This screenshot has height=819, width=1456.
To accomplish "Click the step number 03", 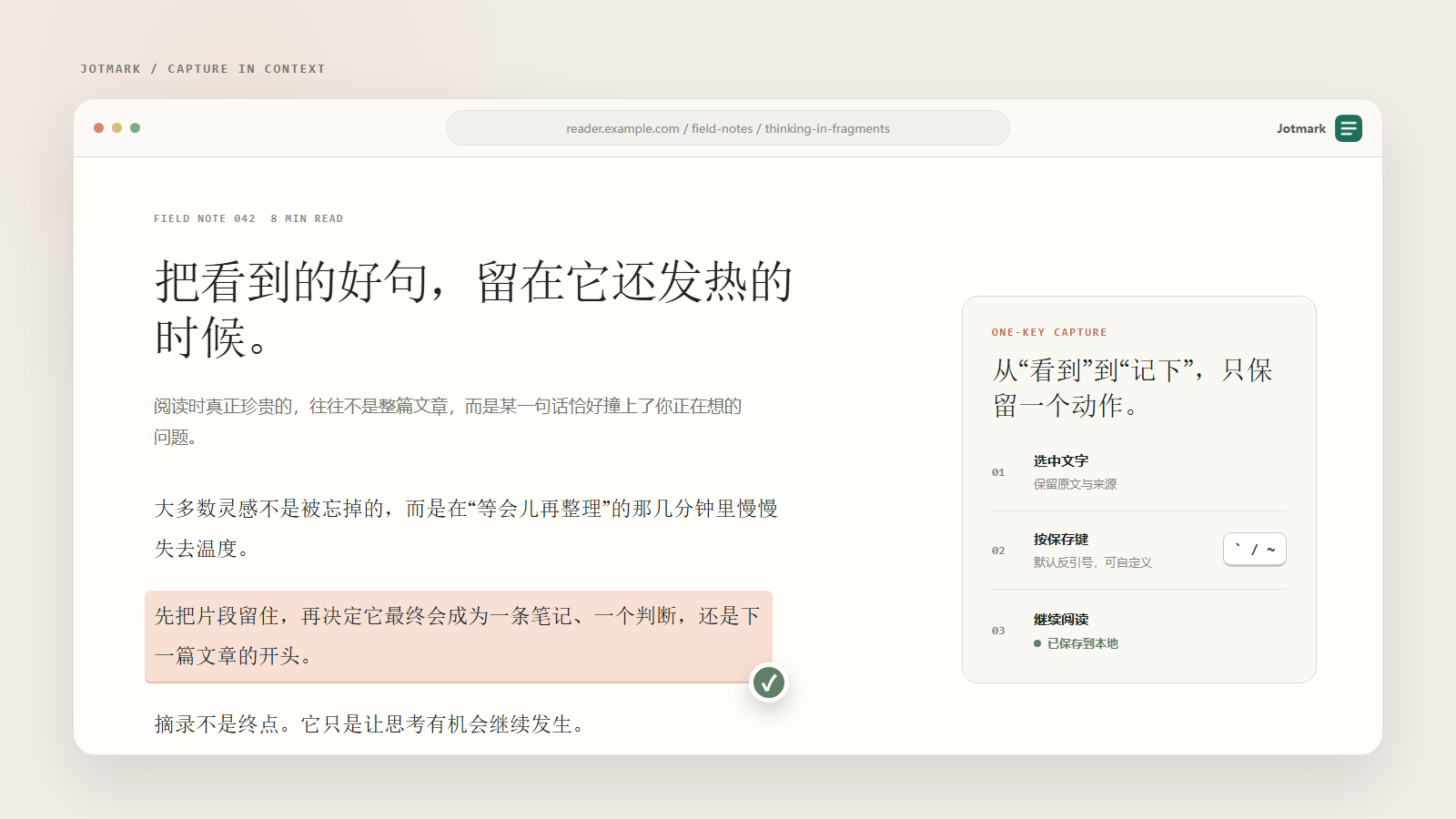I will pos(998,631).
